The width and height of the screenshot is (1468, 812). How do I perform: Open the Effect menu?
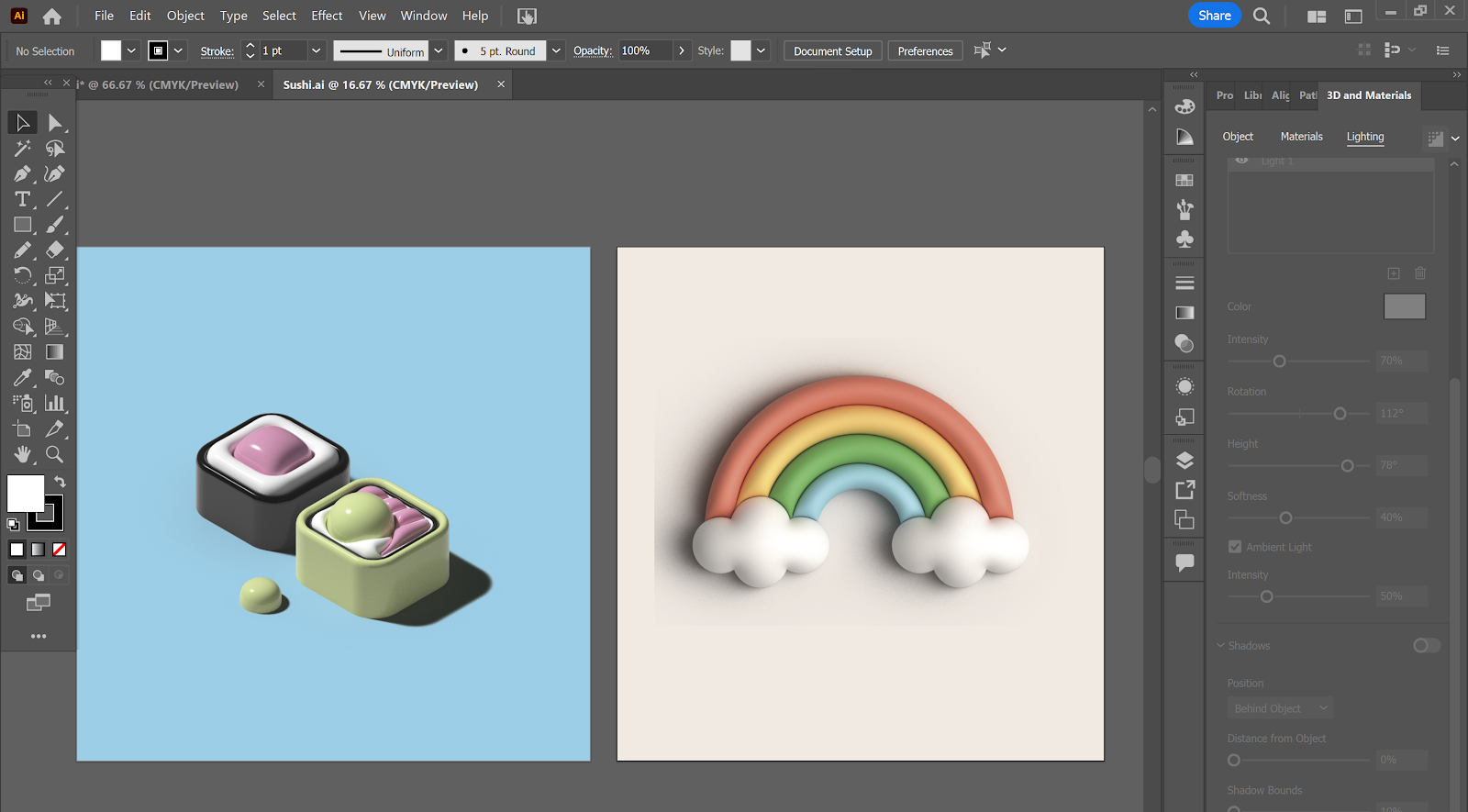coord(327,16)
